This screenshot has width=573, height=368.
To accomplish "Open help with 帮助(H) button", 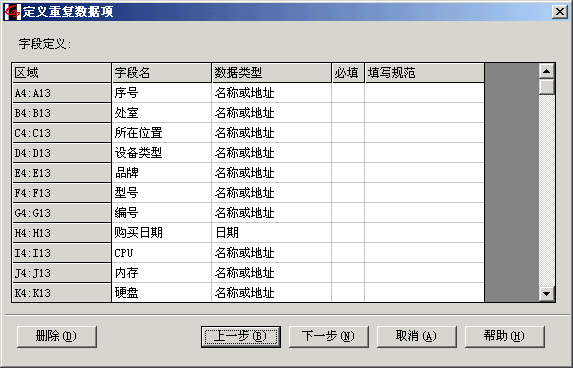I will (505, 336).
